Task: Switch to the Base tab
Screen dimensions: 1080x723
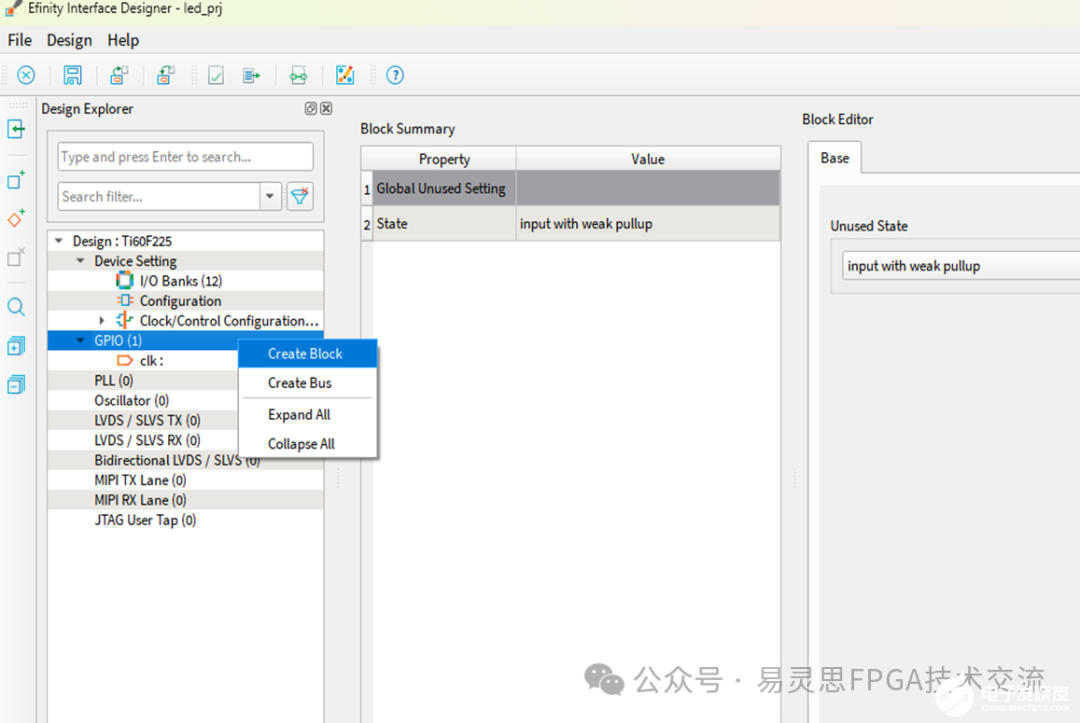Action: [x=835, y=158]
